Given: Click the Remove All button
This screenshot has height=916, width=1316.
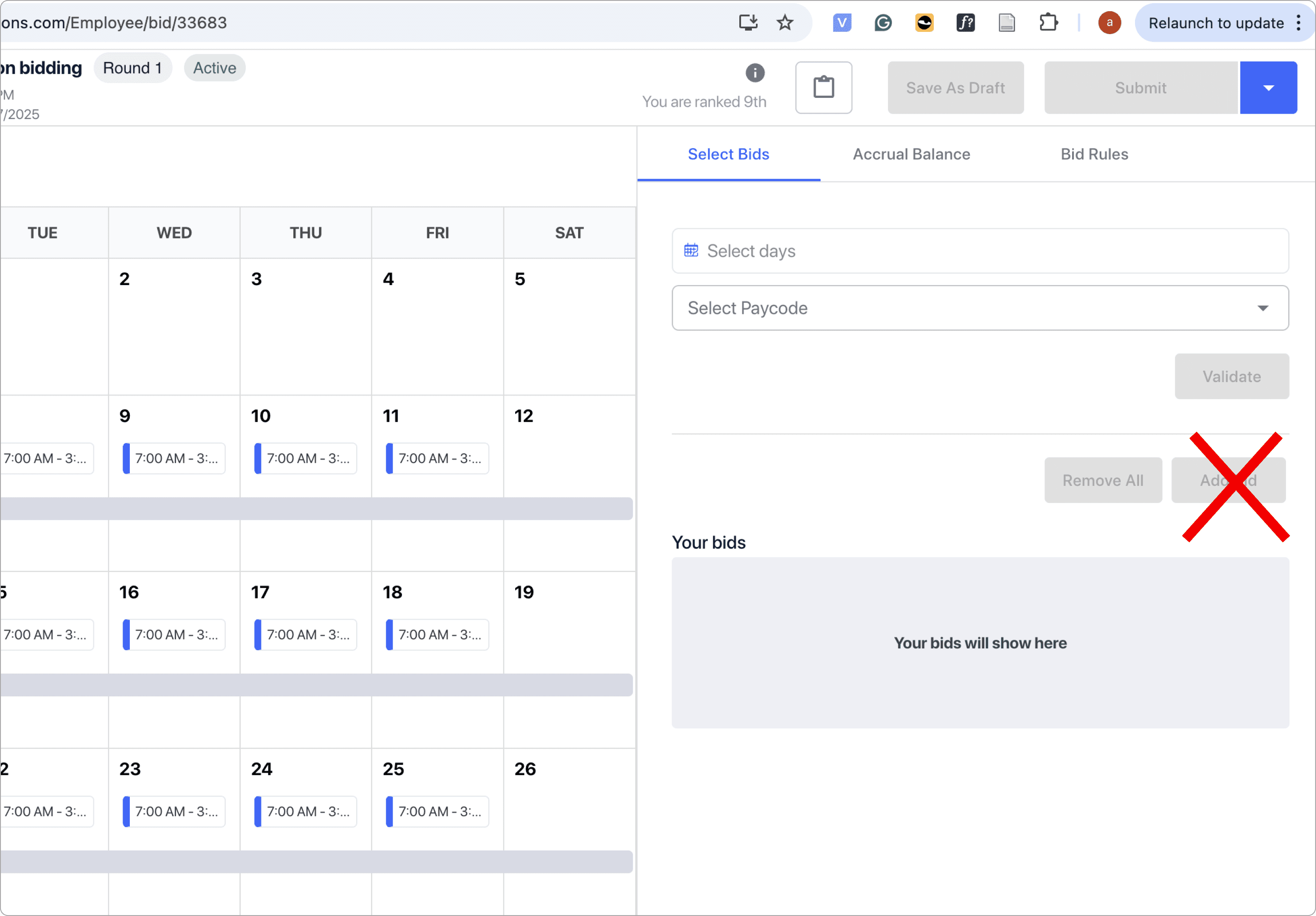Looking at the screenshot, I should [x=1102, y=480].
